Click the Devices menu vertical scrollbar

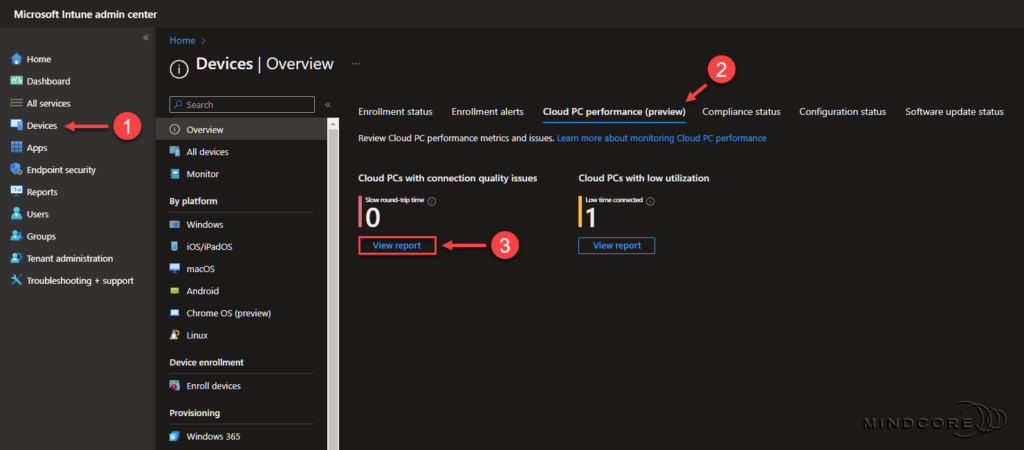point(333,284)
